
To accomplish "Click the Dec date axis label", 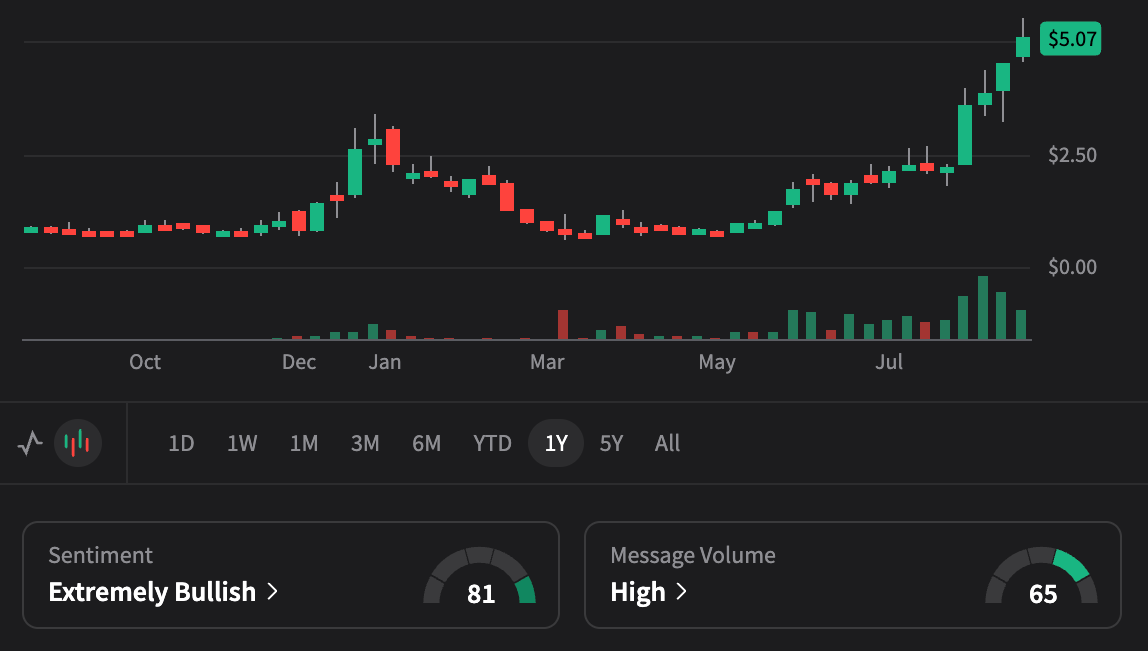I will pos(299,362).
